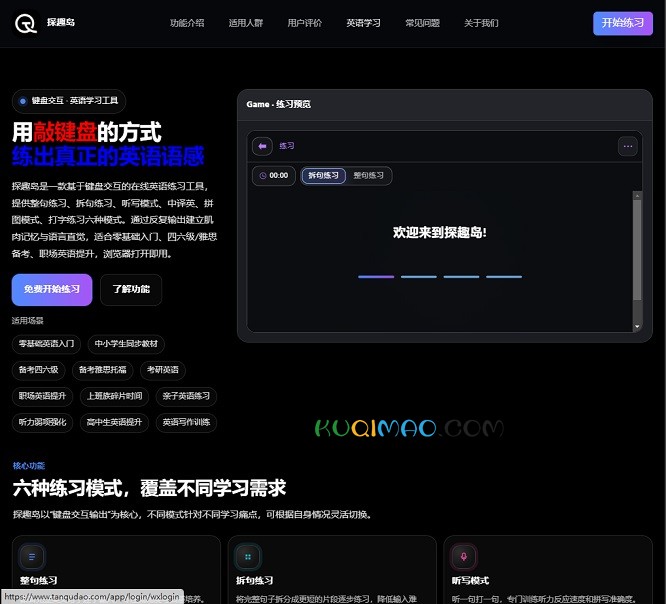
Task: Click the 免费开始练习 button
Action: [52, 289]
